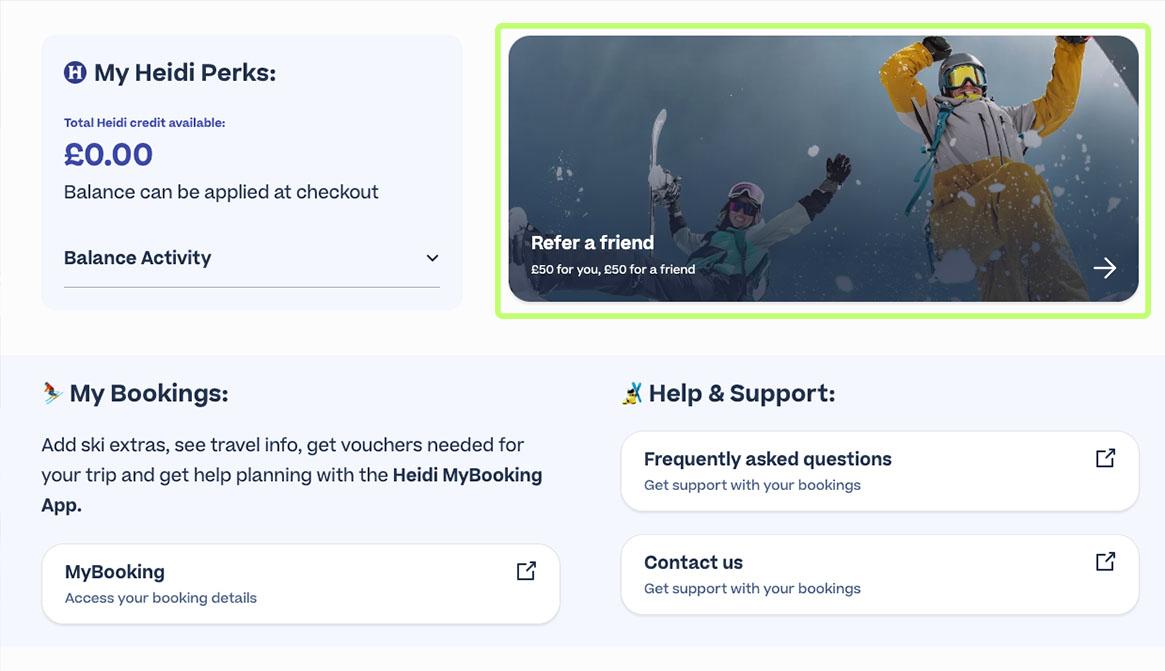Click the skier icon beside My Bookings

(52, 393)
